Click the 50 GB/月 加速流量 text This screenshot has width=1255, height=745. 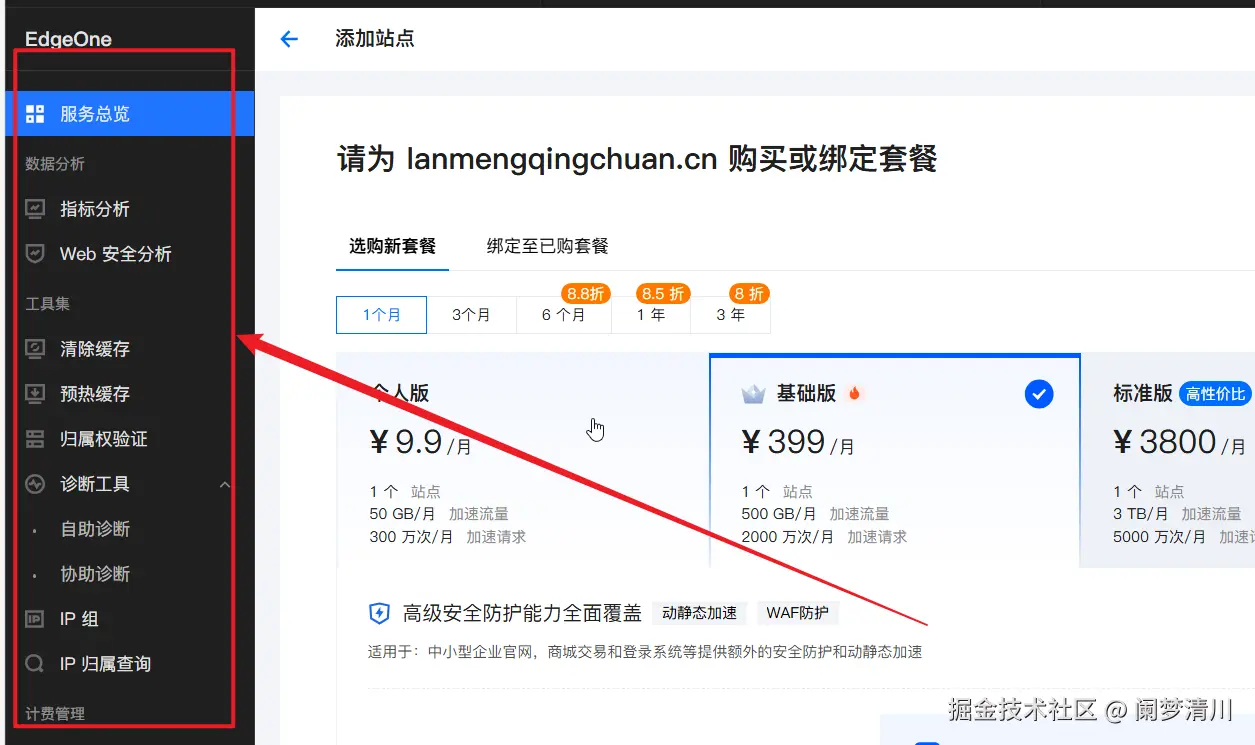tap(439, 514)
